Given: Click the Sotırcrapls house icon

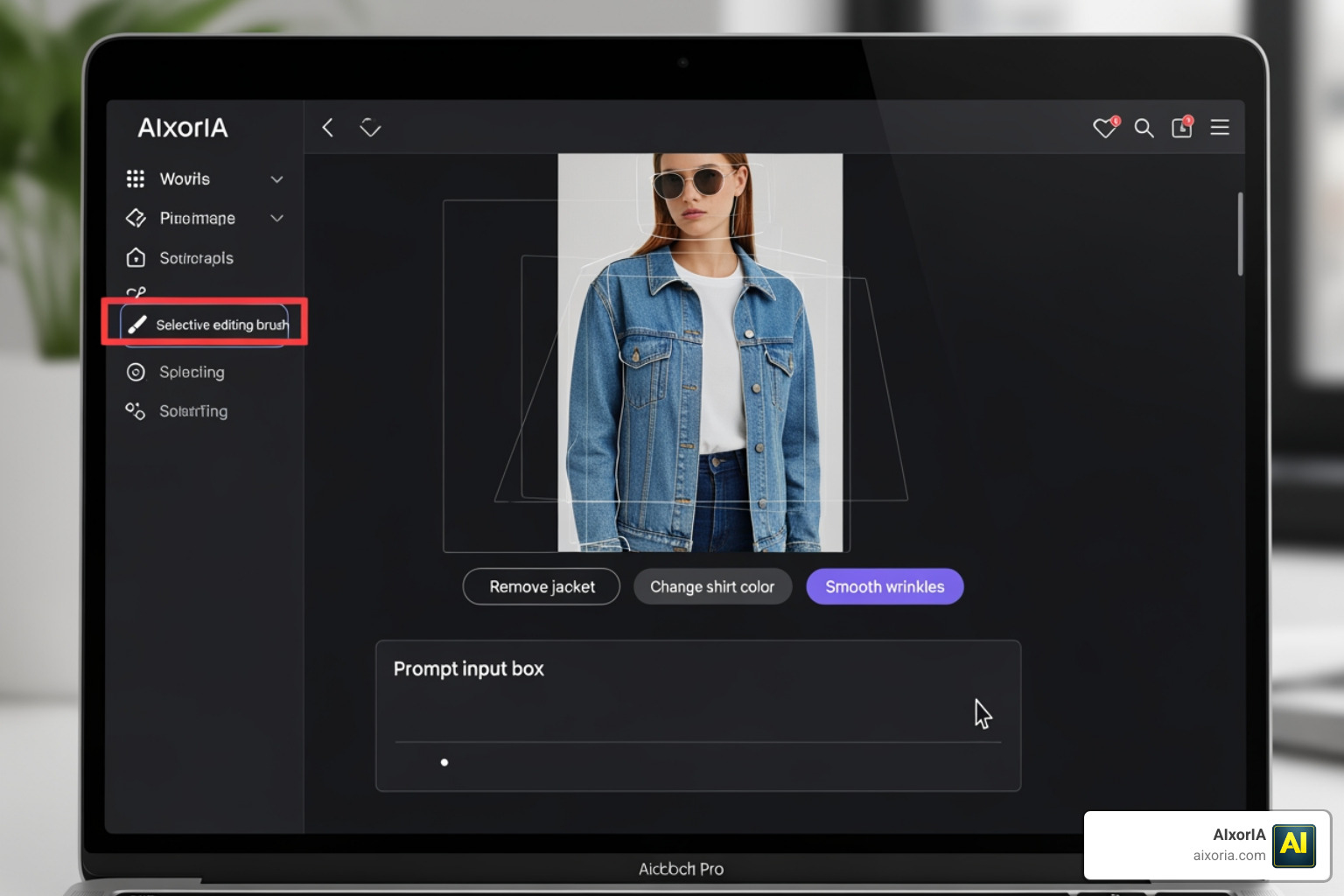Looking at the screenshot, I should (x=136, y=257).
